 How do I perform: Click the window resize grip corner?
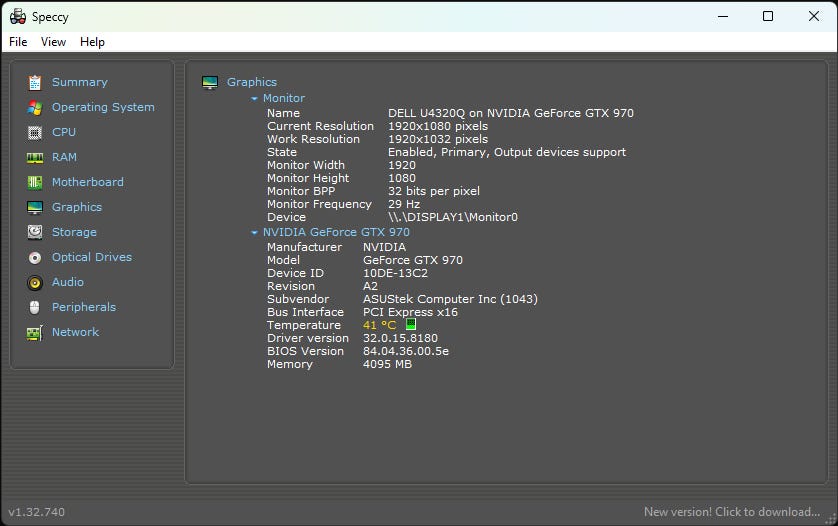(x=831, y=519)
